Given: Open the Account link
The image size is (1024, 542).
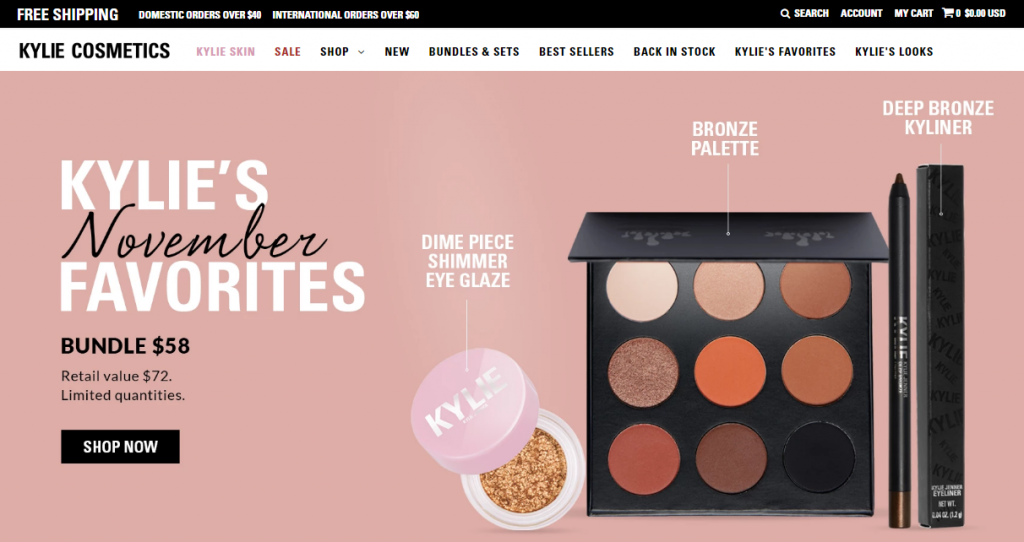Looking at the screenshot, I should pos(861,13).
